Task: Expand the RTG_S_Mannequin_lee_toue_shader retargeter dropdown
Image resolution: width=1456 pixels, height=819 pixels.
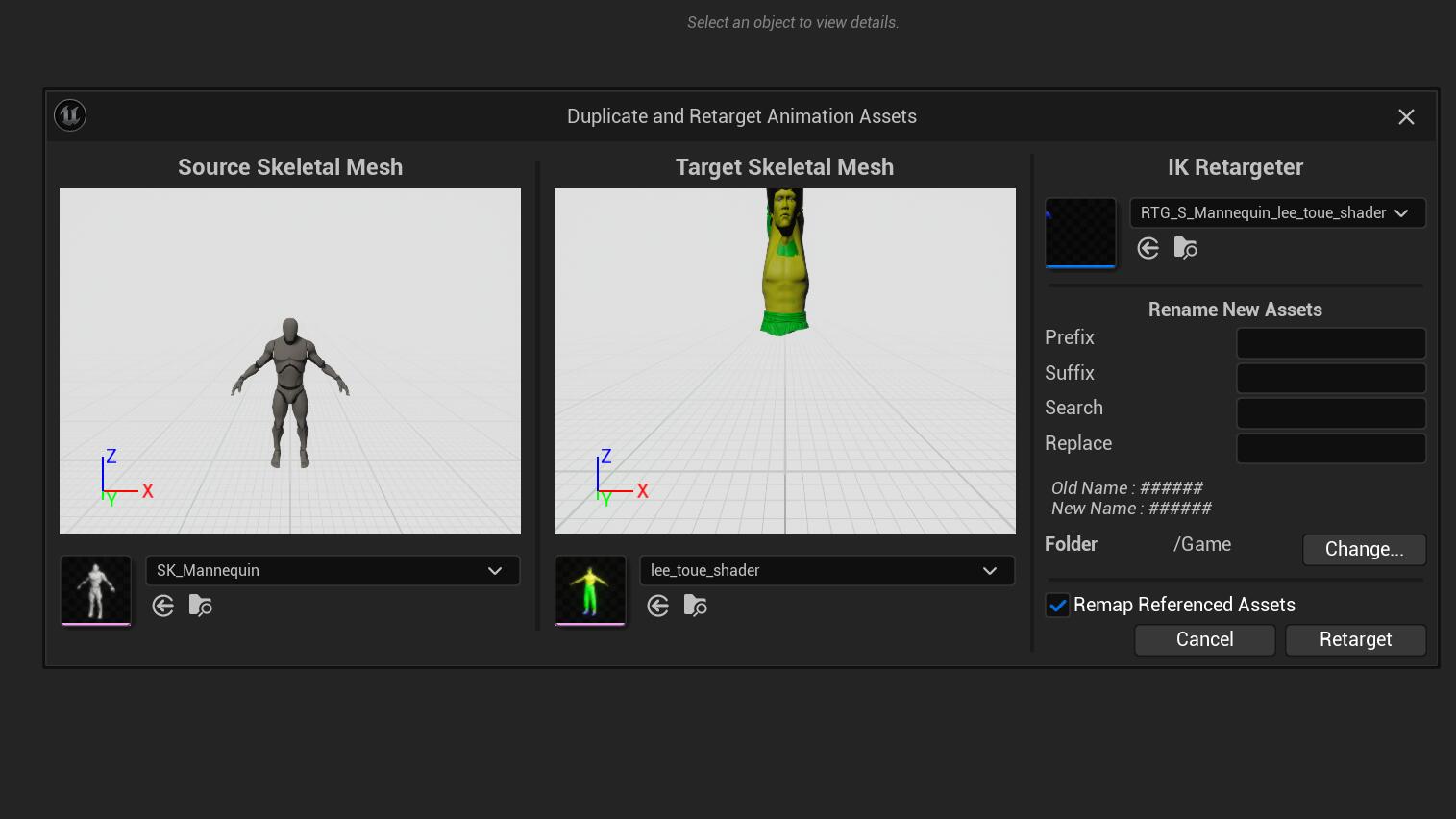Action: [1277, 212]
